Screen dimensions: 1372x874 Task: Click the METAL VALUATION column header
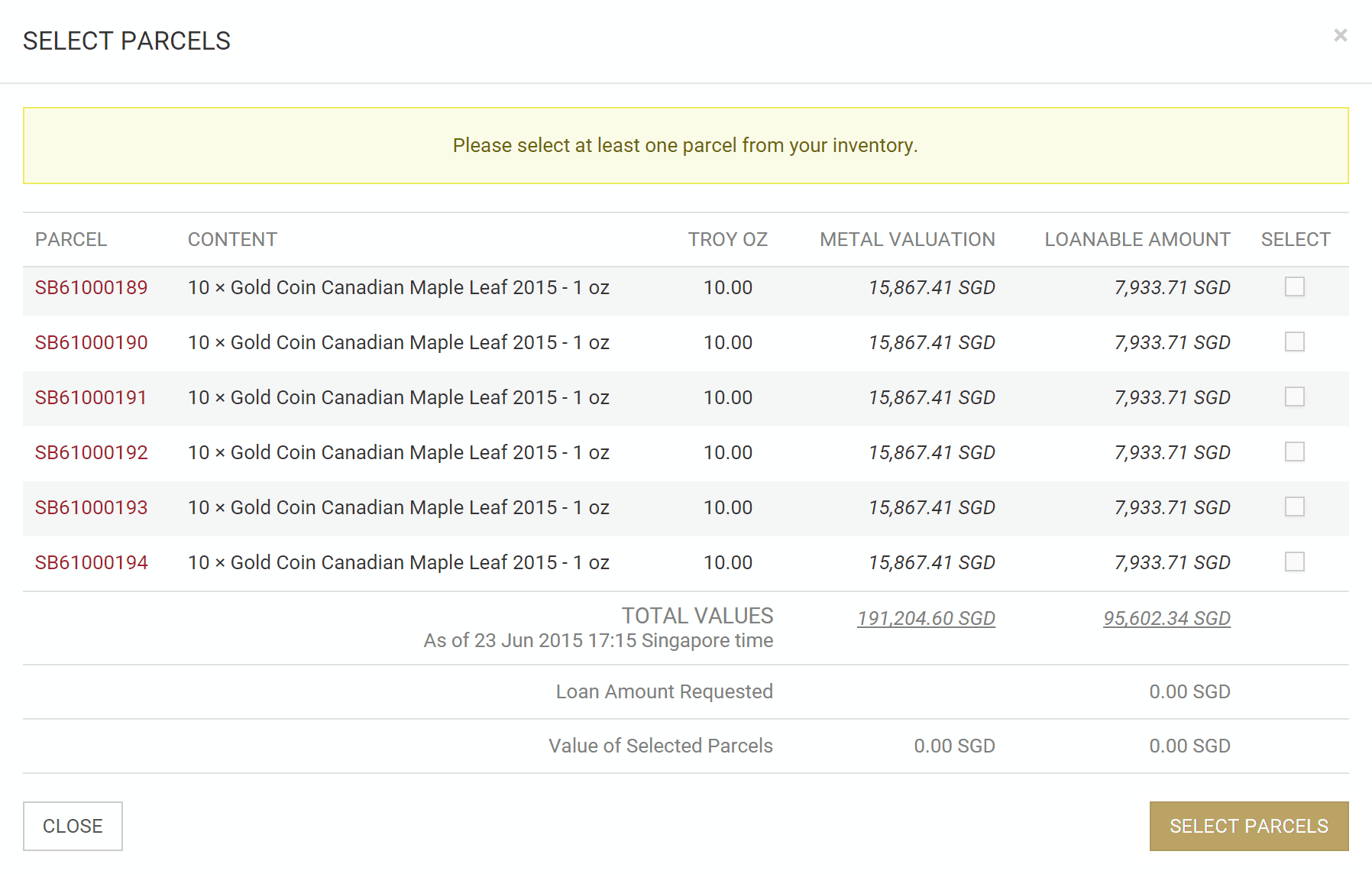(x=908, y=239)
